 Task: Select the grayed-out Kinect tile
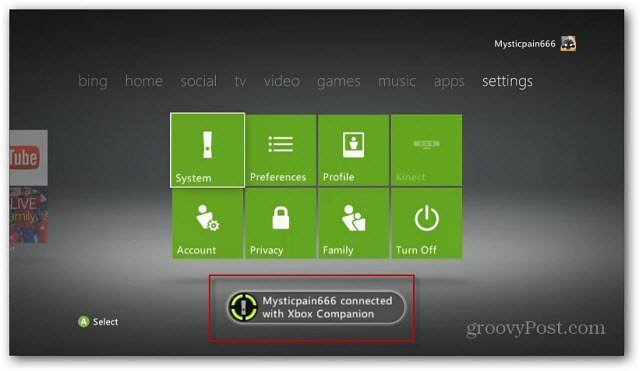click(x=427, y=150)
